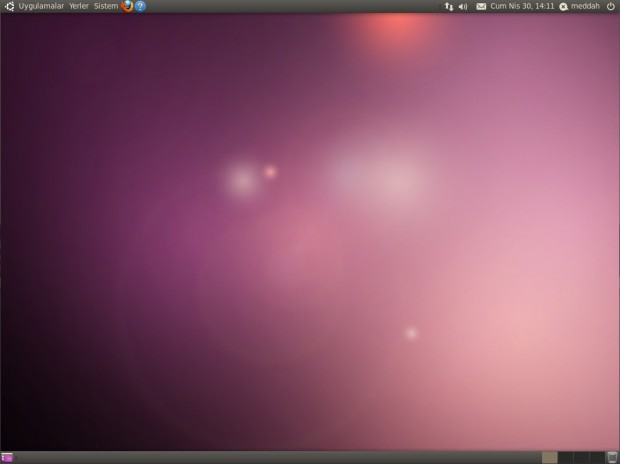This screenshot has height=464, width=620.
Task: Switch to the second workspace in the switcher
Action: (x=565, y=458)
